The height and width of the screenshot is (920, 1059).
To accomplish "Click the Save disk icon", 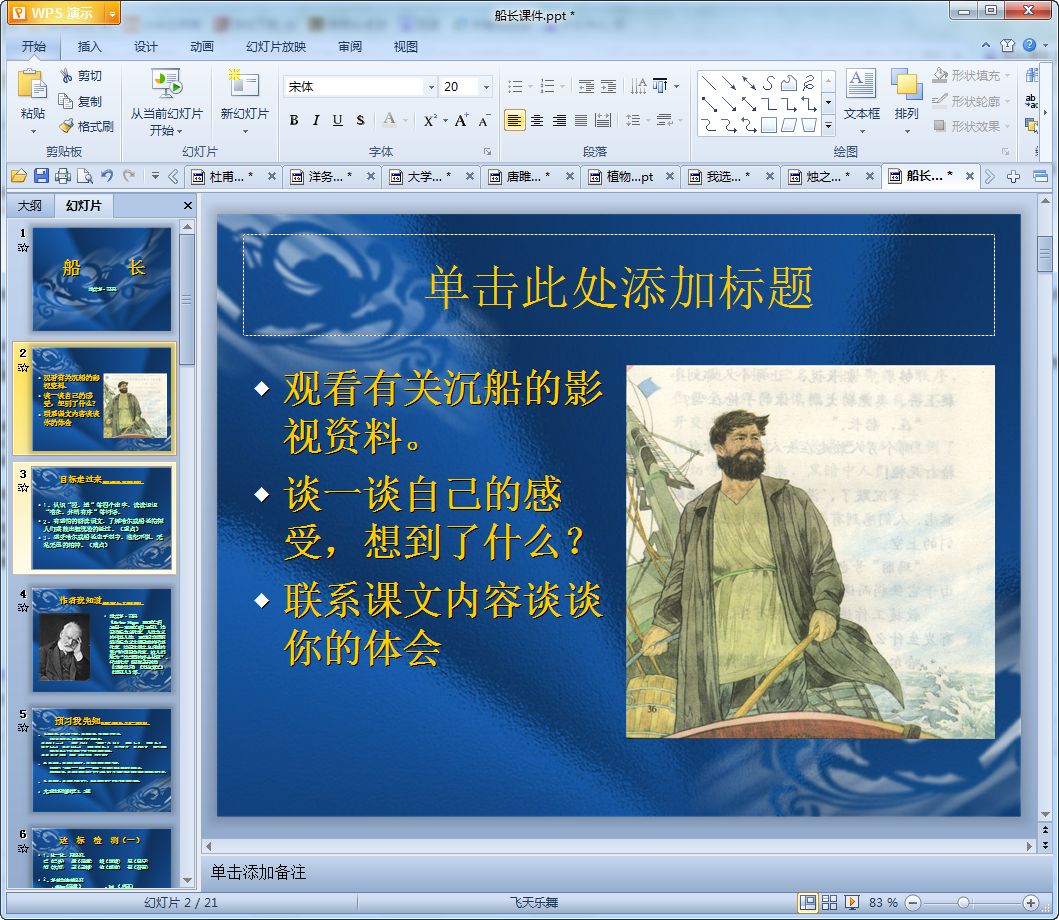I will 41,176.
